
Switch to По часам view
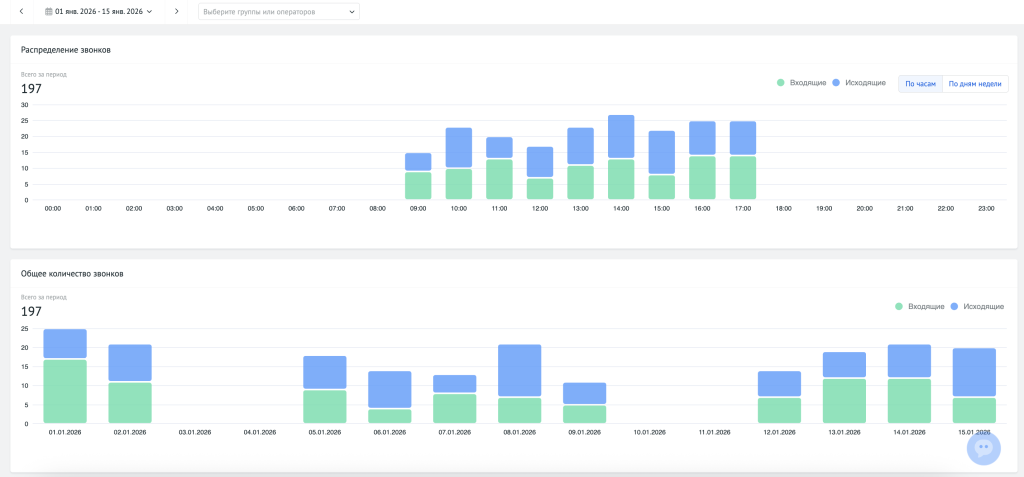pyautogui.click(x=920, y=84)
